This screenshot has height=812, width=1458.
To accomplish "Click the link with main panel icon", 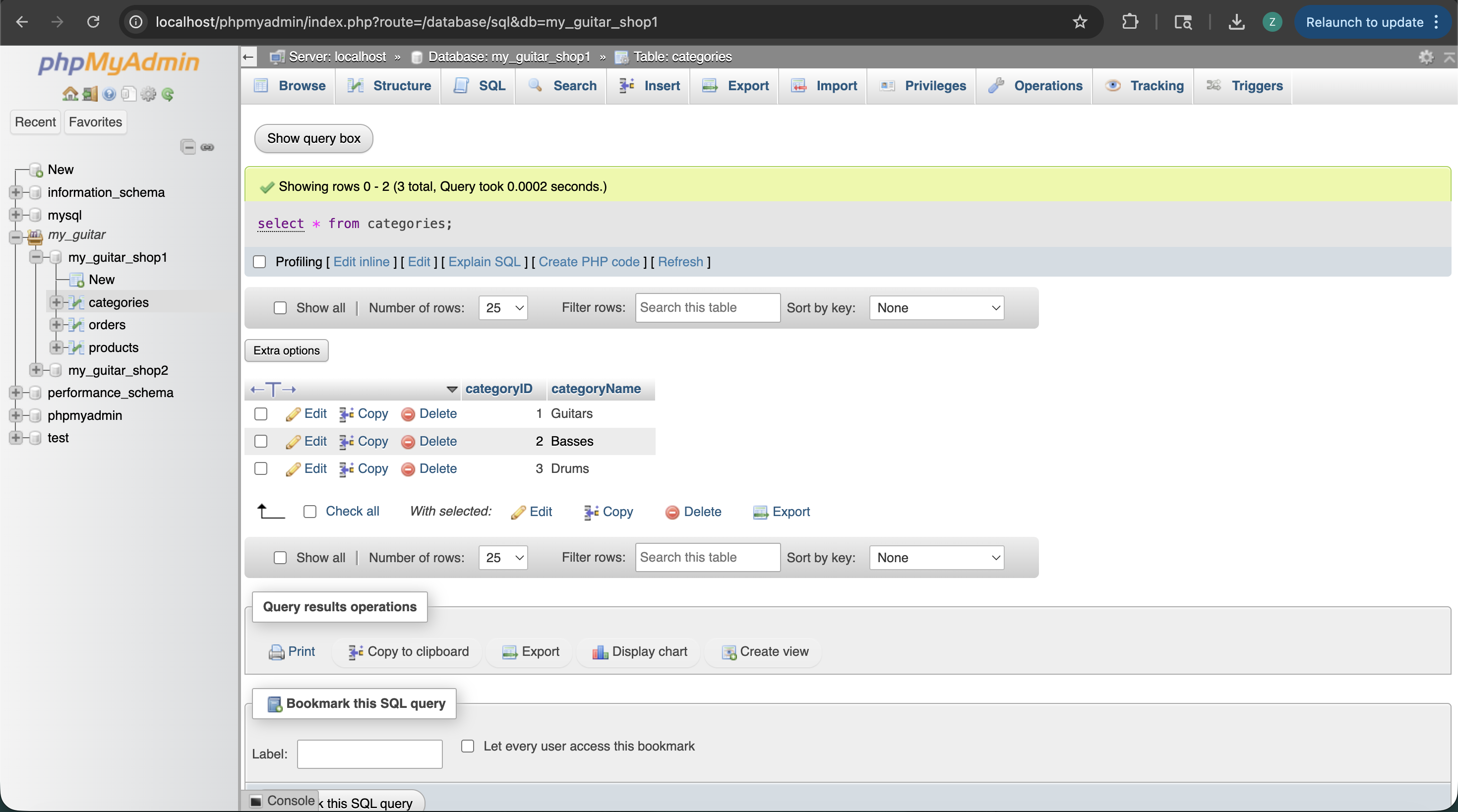I will tap(208, 147).
